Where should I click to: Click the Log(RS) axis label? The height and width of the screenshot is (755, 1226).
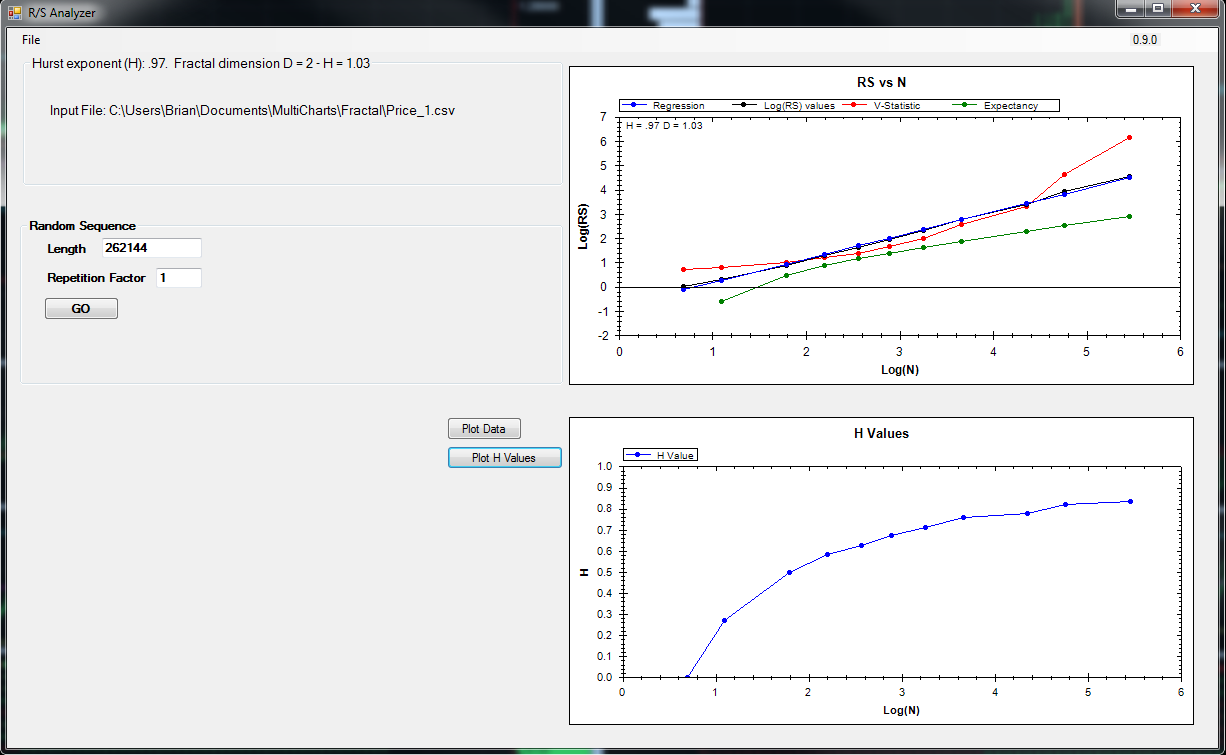point(583,226)
